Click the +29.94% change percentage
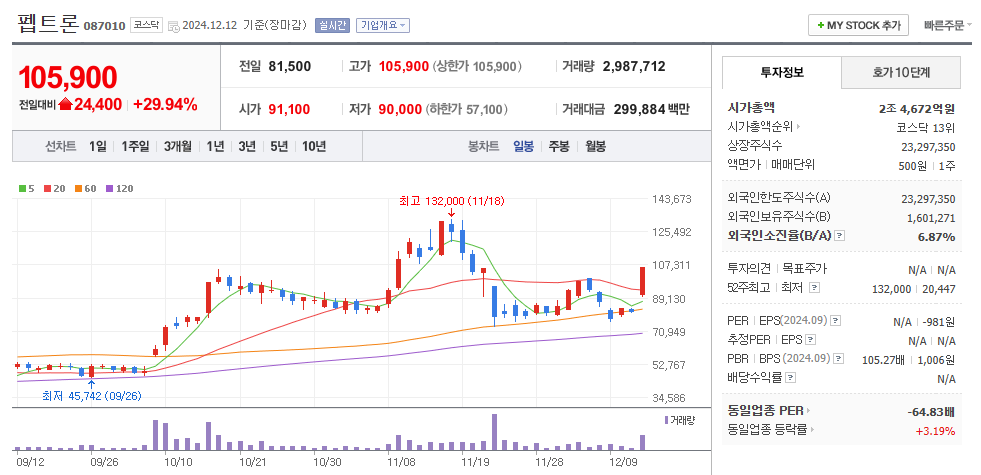Screen dimensions: 981x475 point(165,105)
